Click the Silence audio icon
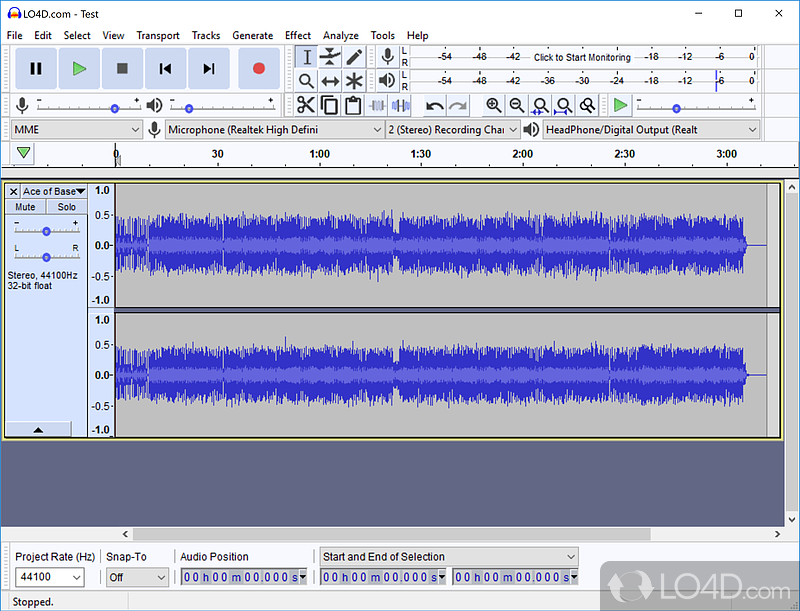Screen dimensions: 800x611 click(x=401, y=106)
